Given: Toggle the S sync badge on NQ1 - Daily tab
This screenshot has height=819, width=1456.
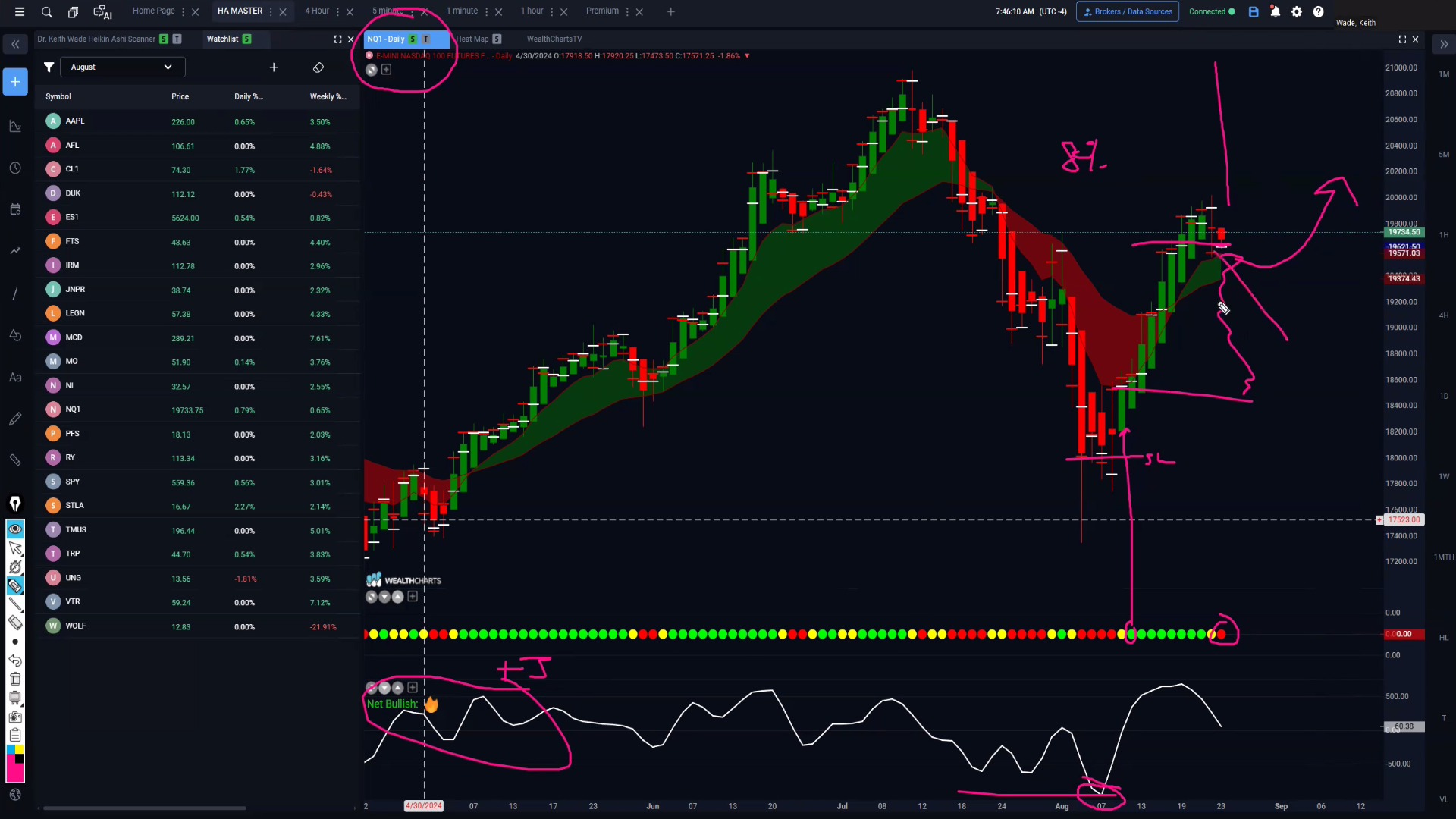Looking at the screenshot, I should pyautogui.click(x=413, y=39).
